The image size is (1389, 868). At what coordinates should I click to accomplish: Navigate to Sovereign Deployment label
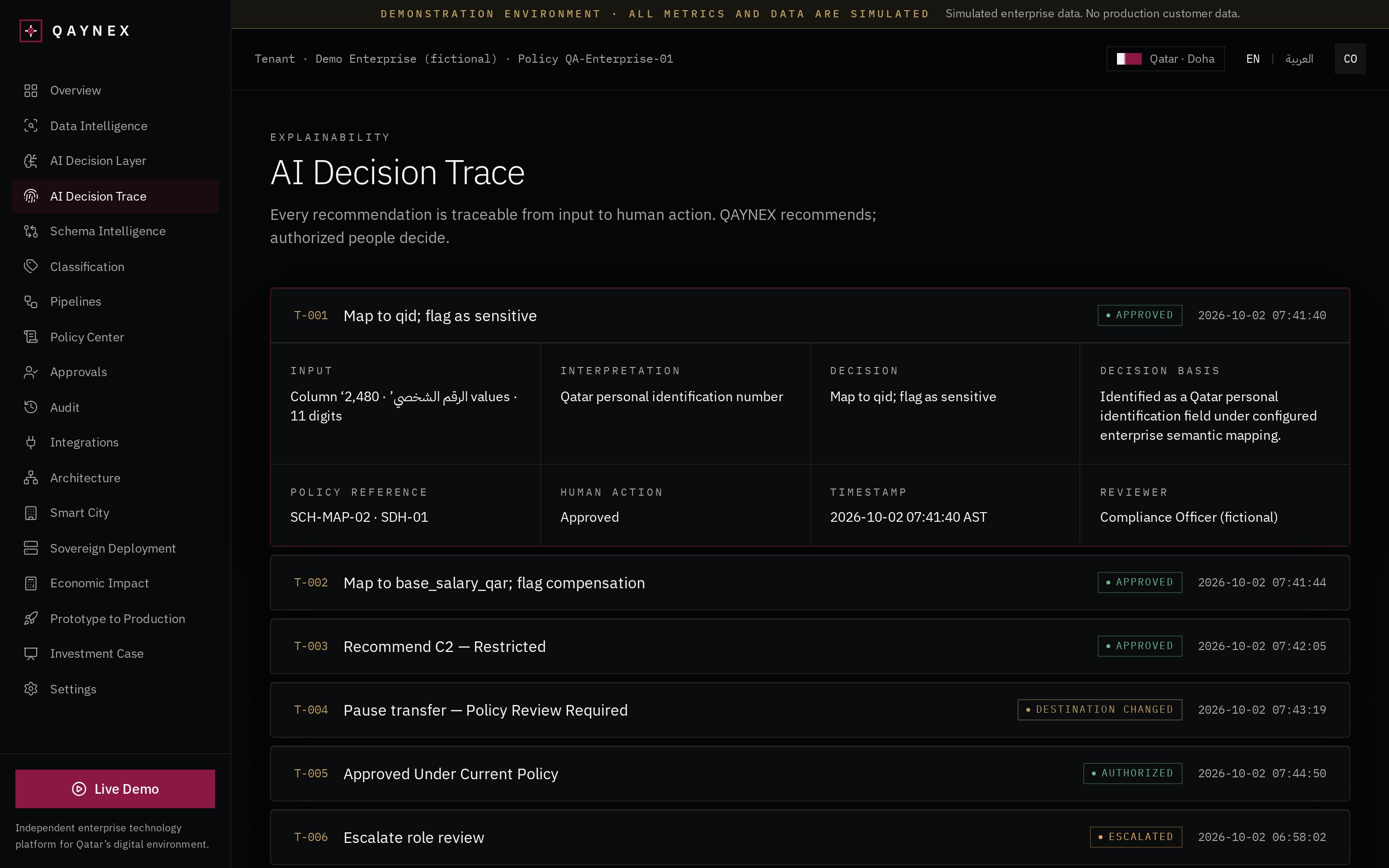(112, 548)
